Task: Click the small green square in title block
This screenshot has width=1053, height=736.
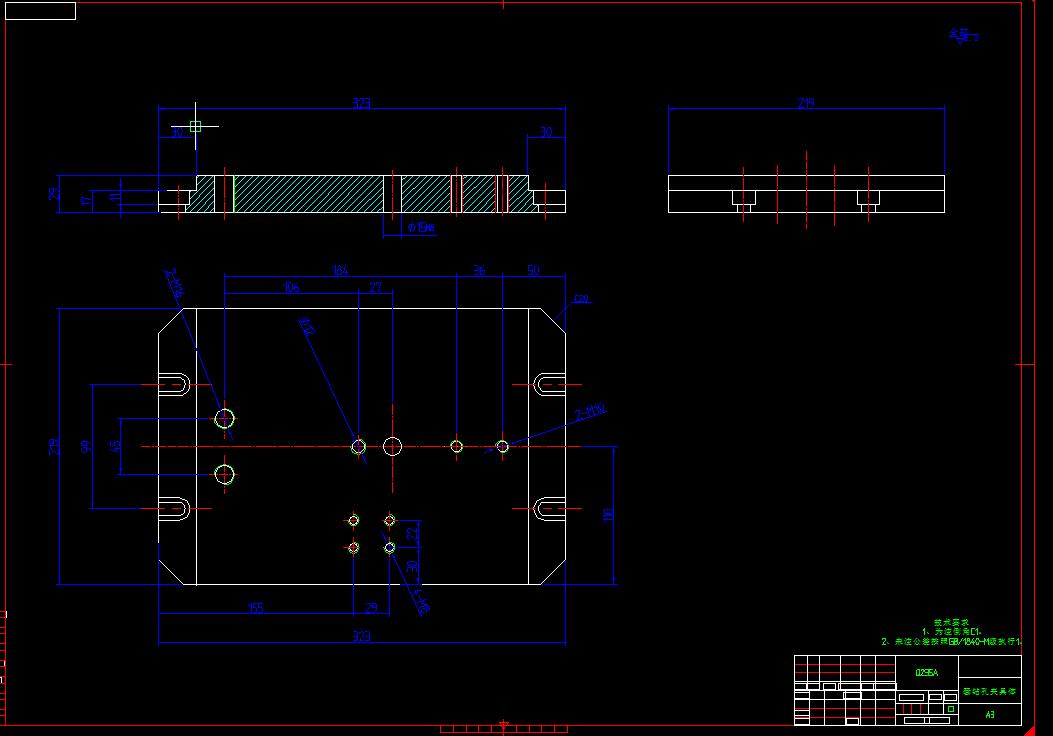Action: pos(950,709)
